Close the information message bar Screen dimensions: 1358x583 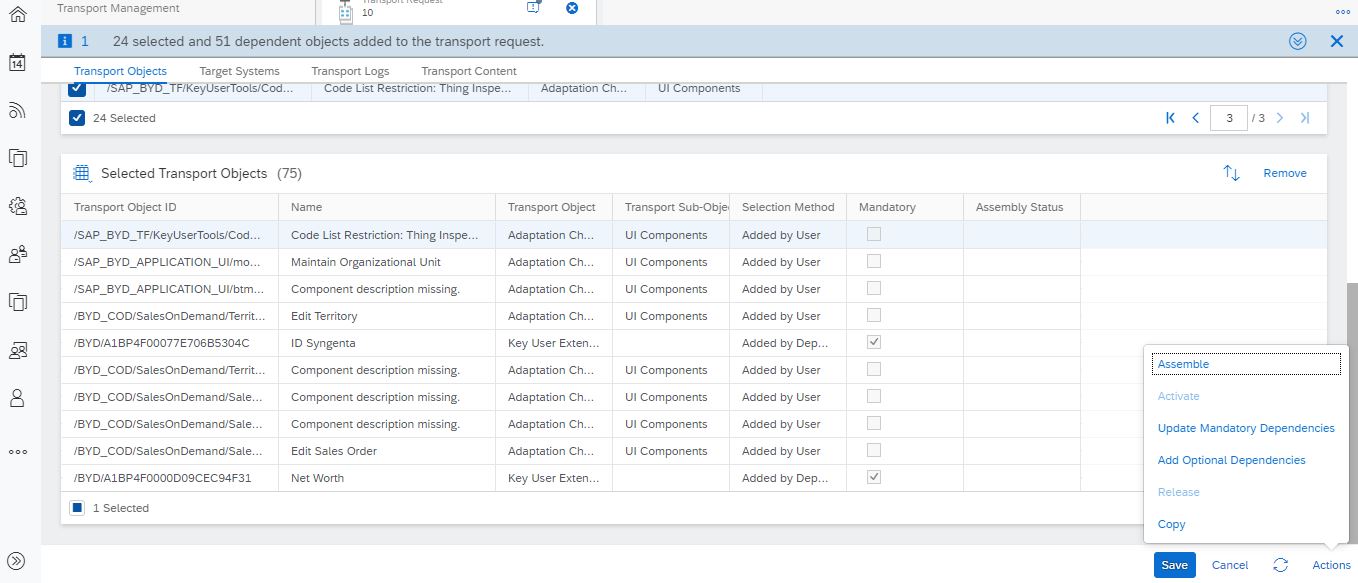(x=1336, y=41)
